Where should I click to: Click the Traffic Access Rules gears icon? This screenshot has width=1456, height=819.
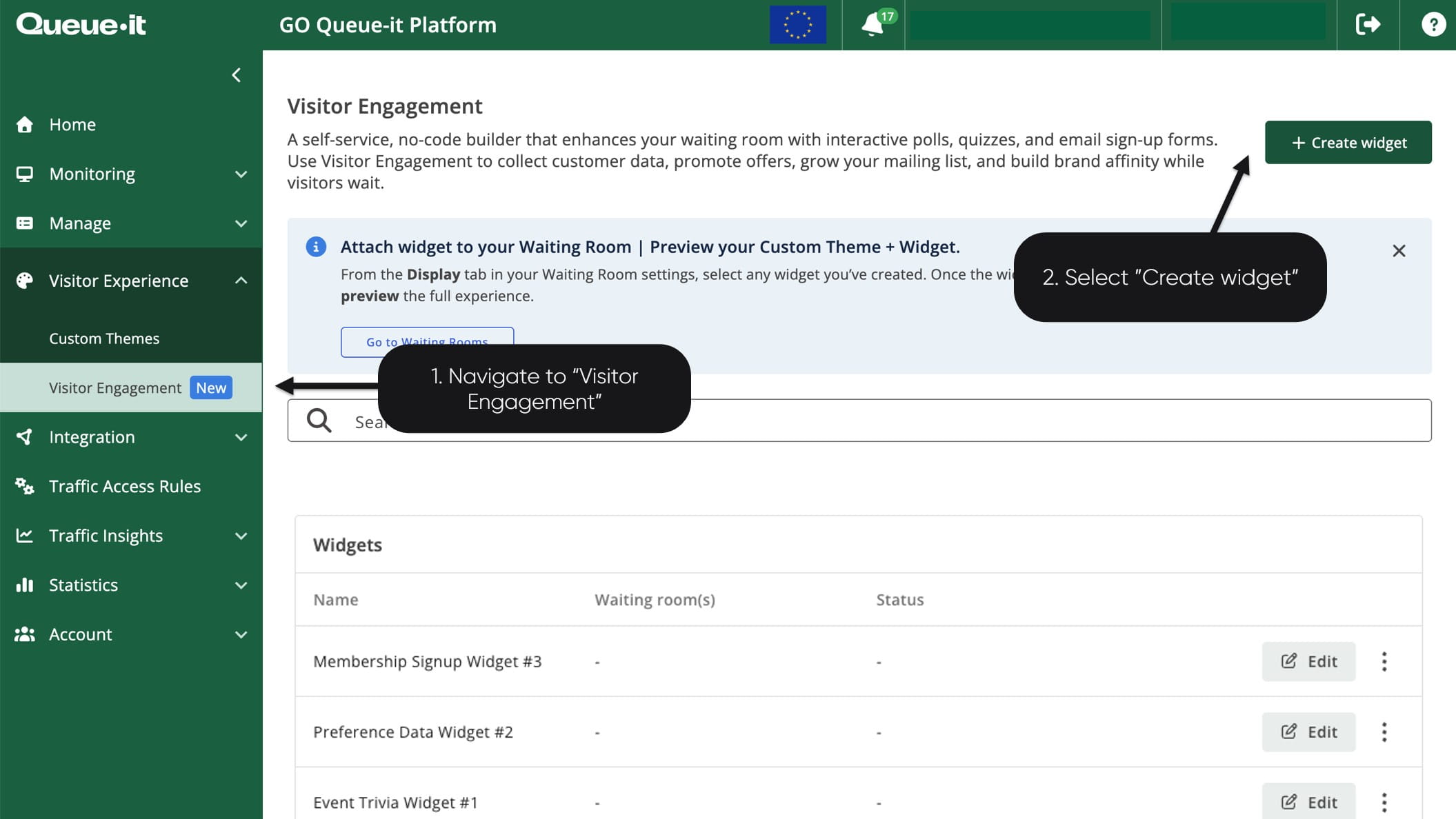pos(25,486)
